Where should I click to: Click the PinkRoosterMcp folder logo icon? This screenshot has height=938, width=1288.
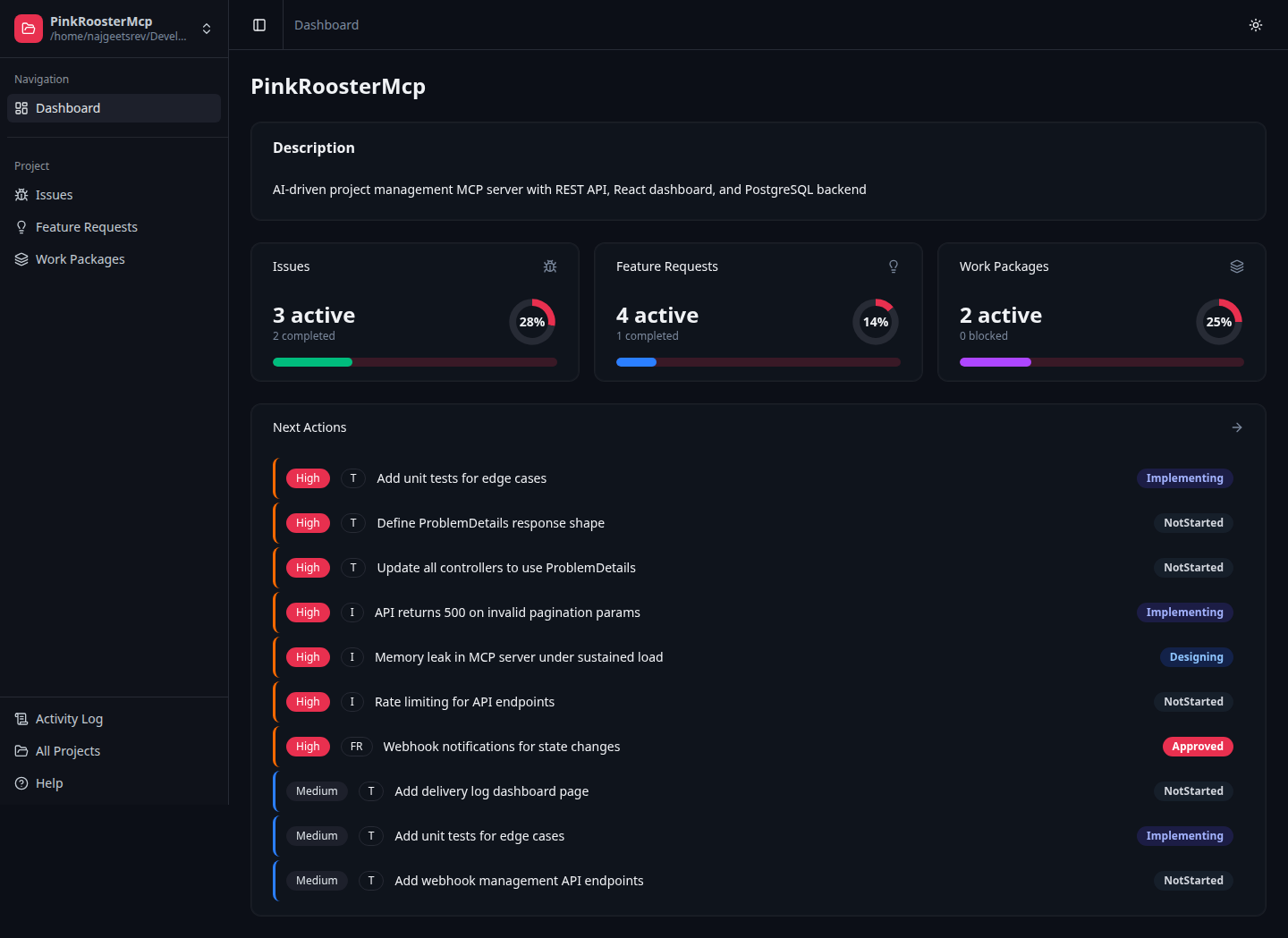pos(29,29)
